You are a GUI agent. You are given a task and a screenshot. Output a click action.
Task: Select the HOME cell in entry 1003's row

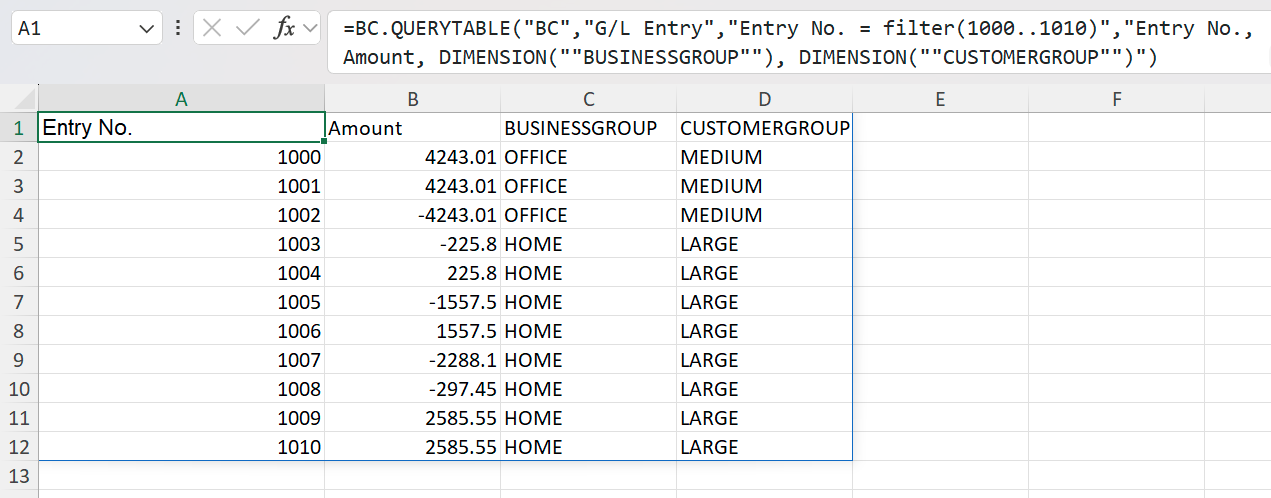click(589, 244)
